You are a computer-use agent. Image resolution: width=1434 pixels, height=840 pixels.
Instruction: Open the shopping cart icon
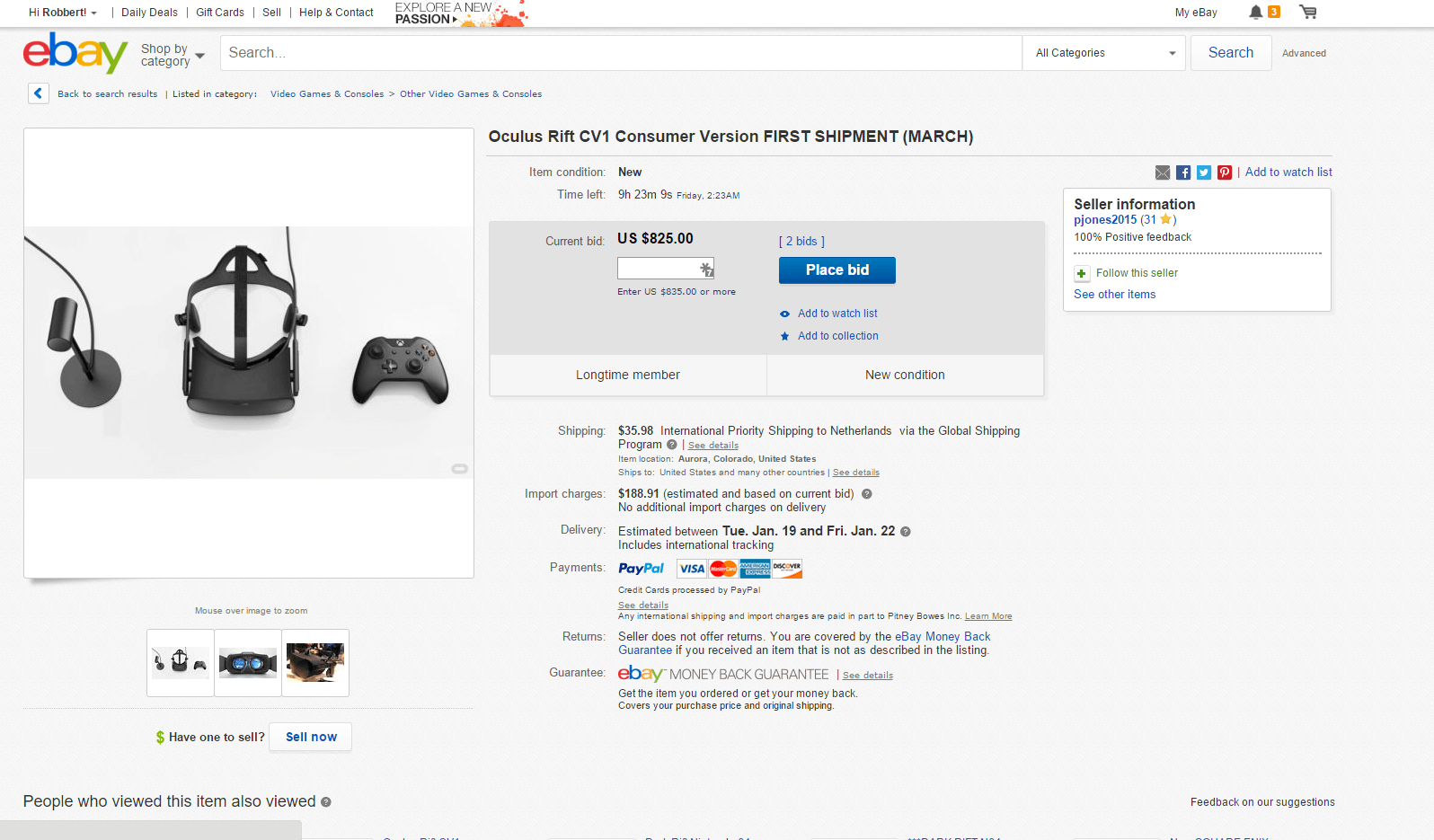(x=1308, y=12)
